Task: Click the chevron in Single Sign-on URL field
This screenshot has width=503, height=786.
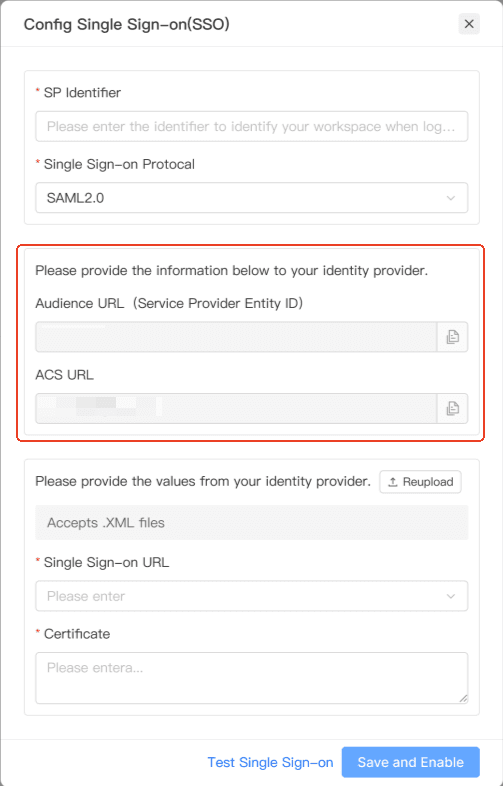Action: (x=450, y=596)
